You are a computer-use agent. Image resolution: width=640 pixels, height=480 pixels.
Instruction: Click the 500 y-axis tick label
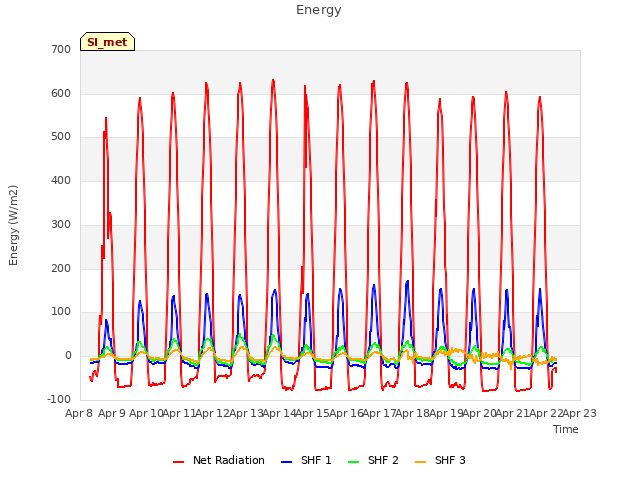pyautogui.click(x=61, y=137)
